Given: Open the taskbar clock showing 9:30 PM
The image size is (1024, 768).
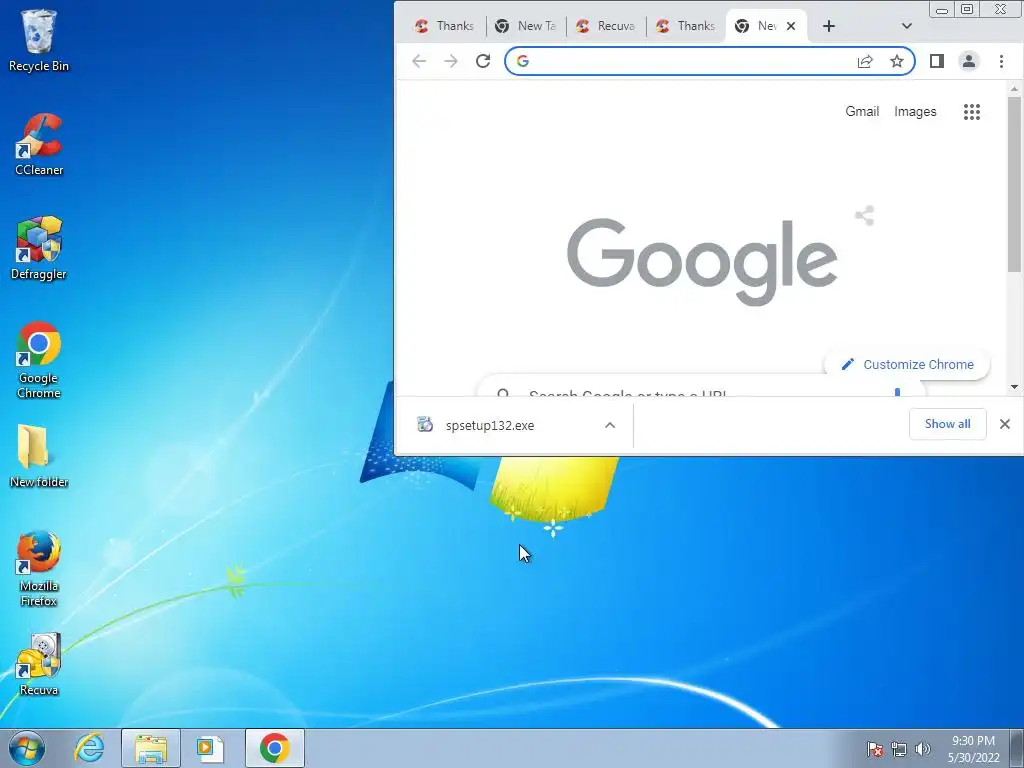Looking at the screenshot, I should pyautogui.click(x=973, y=749).
